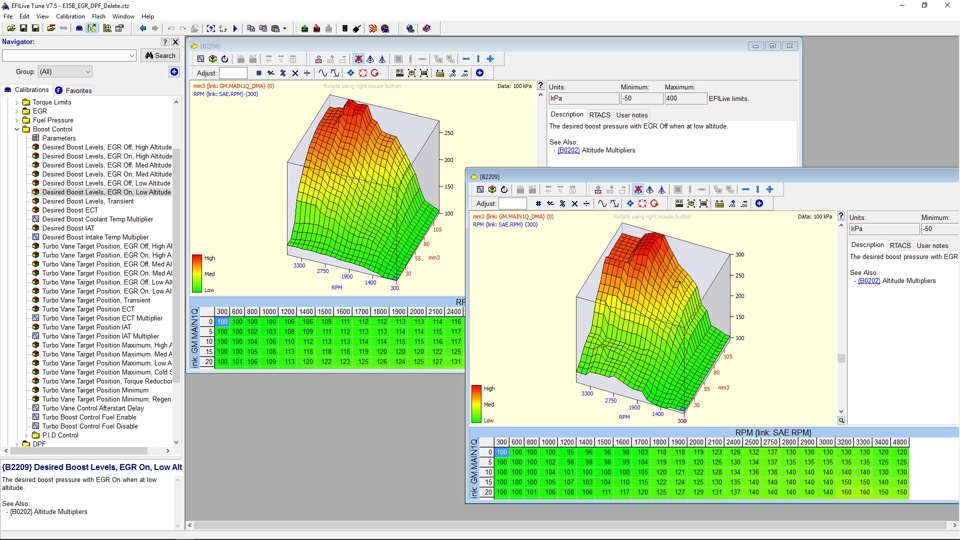Click the multiply X icon in B2206 Adjust toolbar

point(295,73)
